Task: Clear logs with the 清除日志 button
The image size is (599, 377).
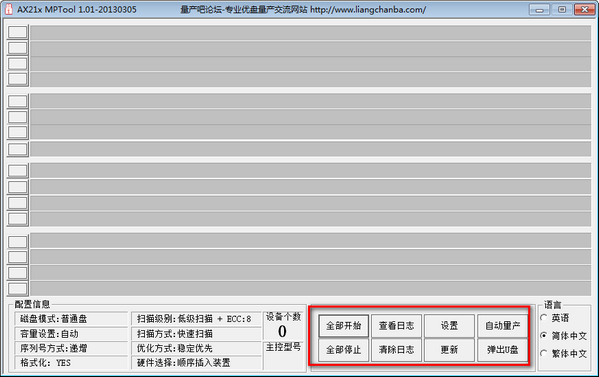Action: [396, 350]
